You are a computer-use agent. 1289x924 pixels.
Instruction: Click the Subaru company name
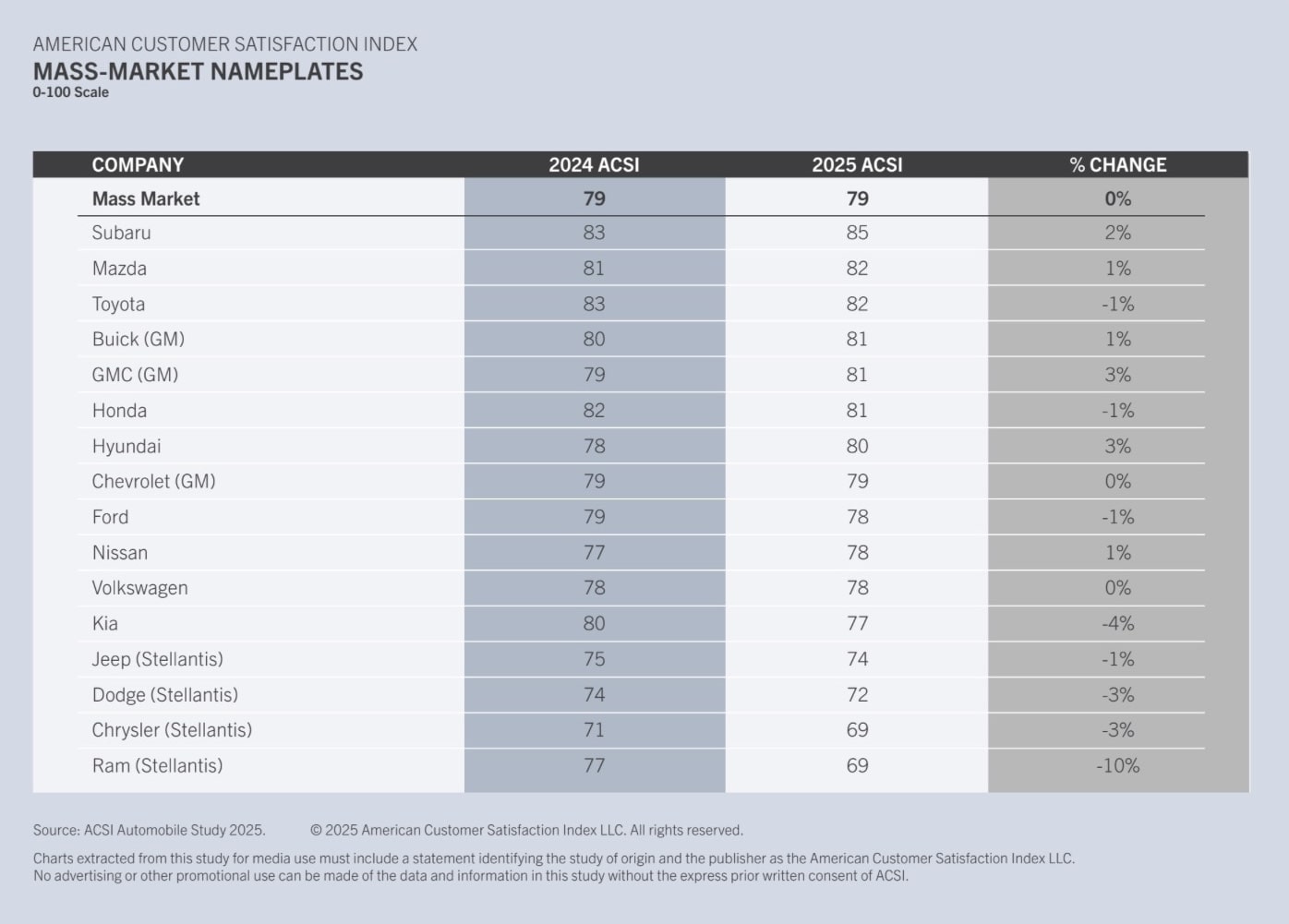click(121, 233)
